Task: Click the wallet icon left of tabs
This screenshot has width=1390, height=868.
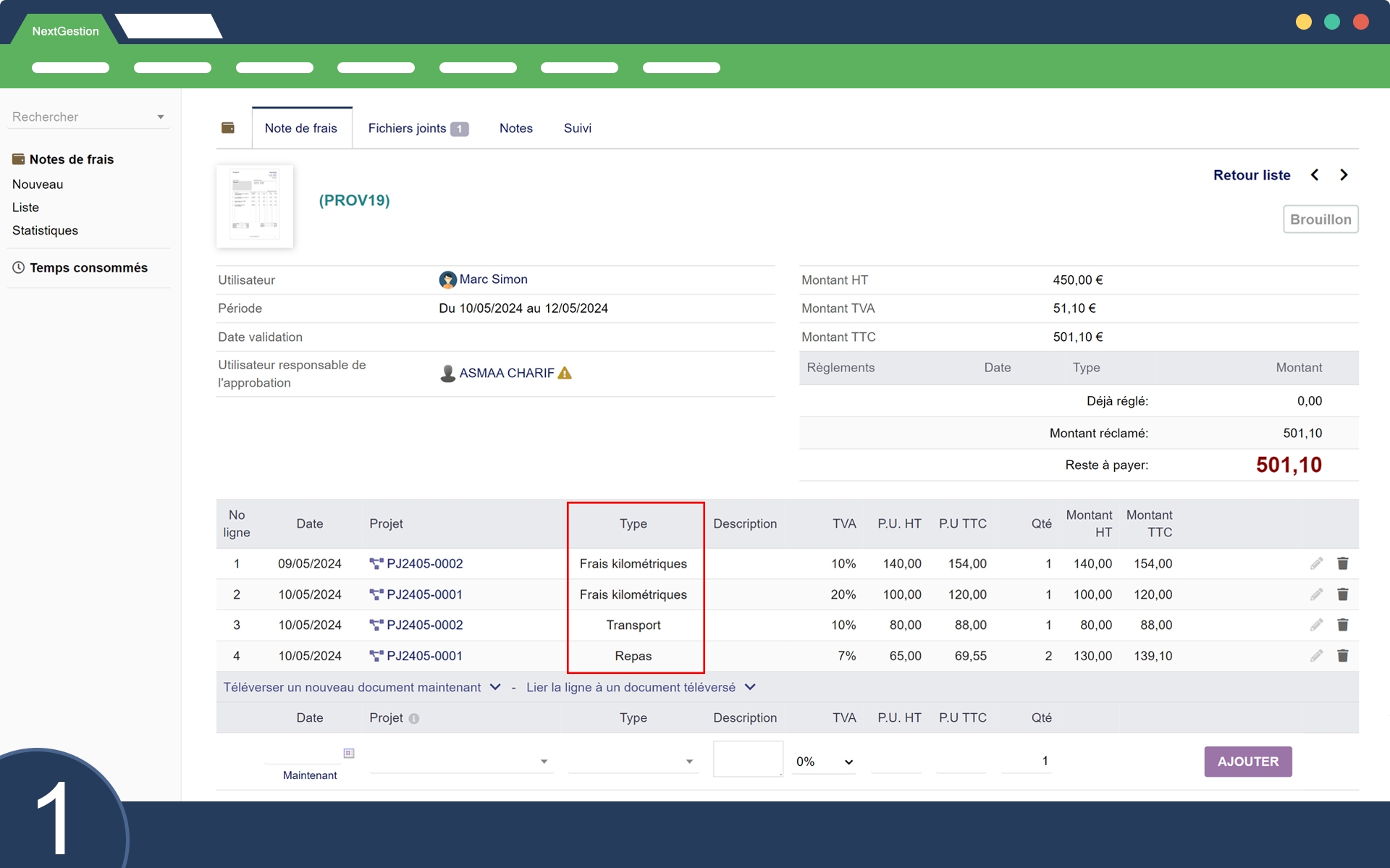Action: [228, 128]
